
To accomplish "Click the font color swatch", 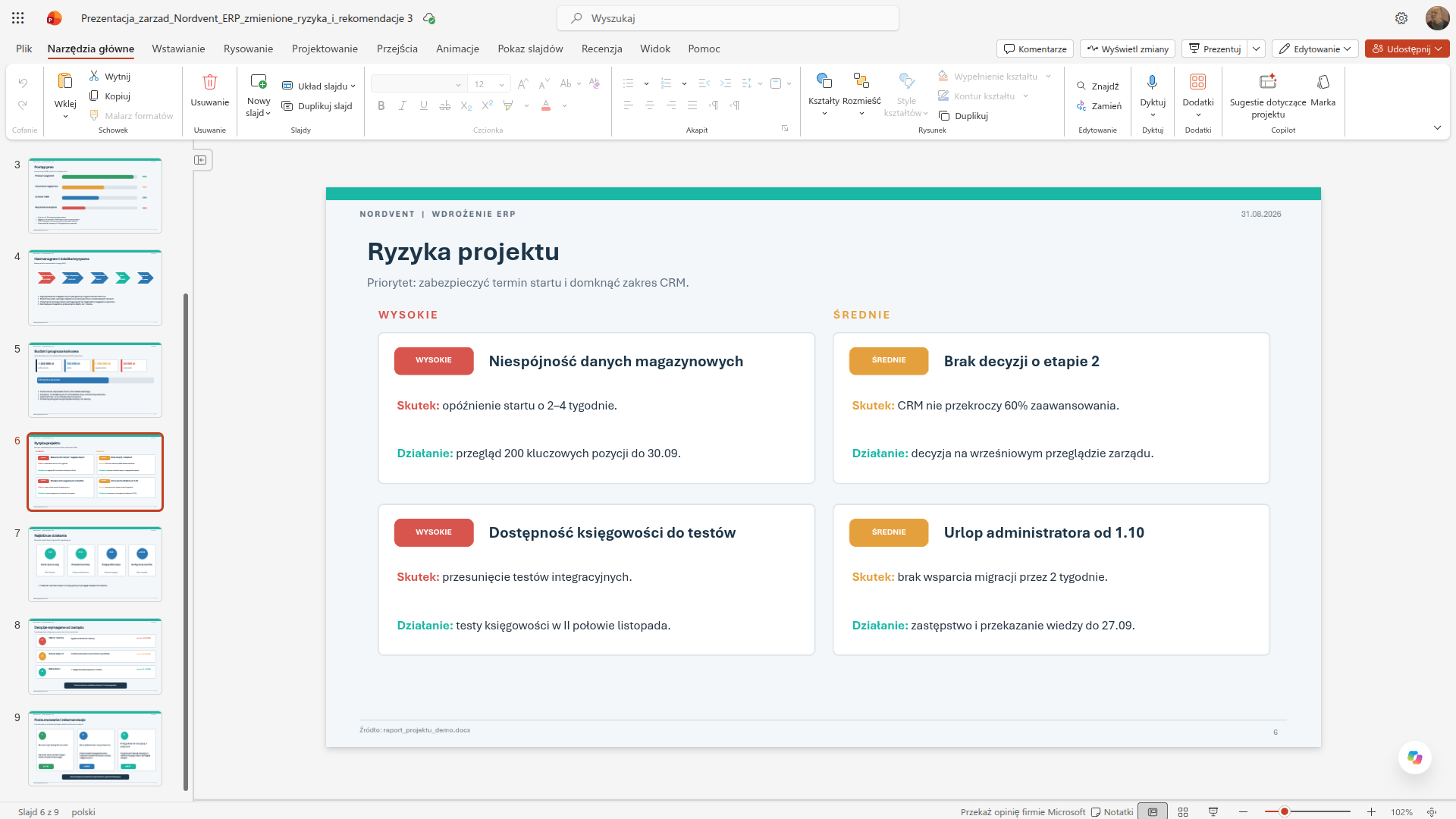I will pos(546,105).
